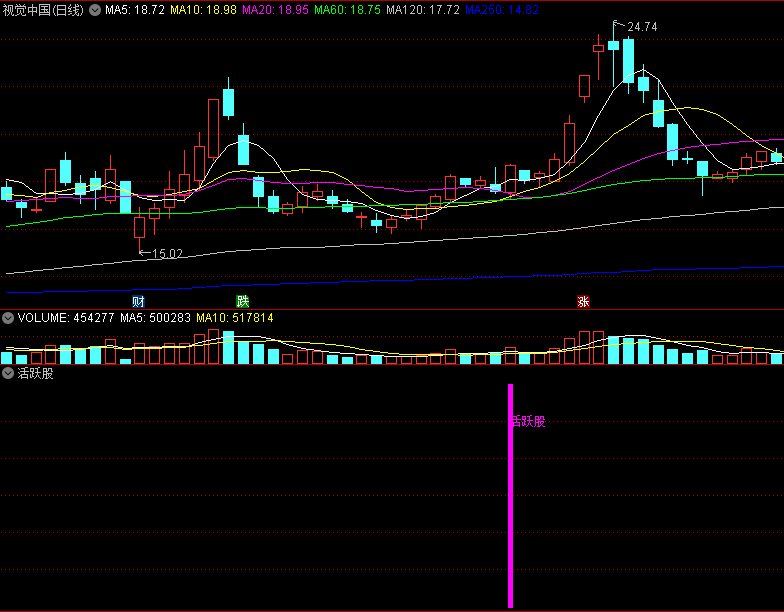Screen dimensions: 784x612
Task: Expand the main chart indicator dropdown arrow
Action: (x=95, y=10)
